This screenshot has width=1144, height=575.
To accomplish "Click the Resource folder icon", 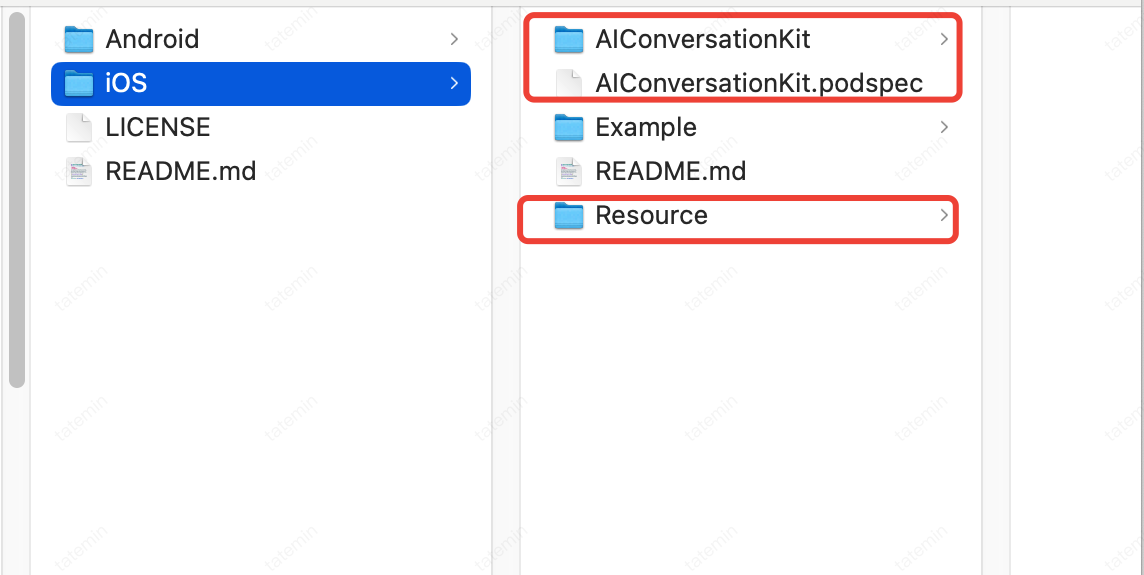I will (x=569, y=215).
